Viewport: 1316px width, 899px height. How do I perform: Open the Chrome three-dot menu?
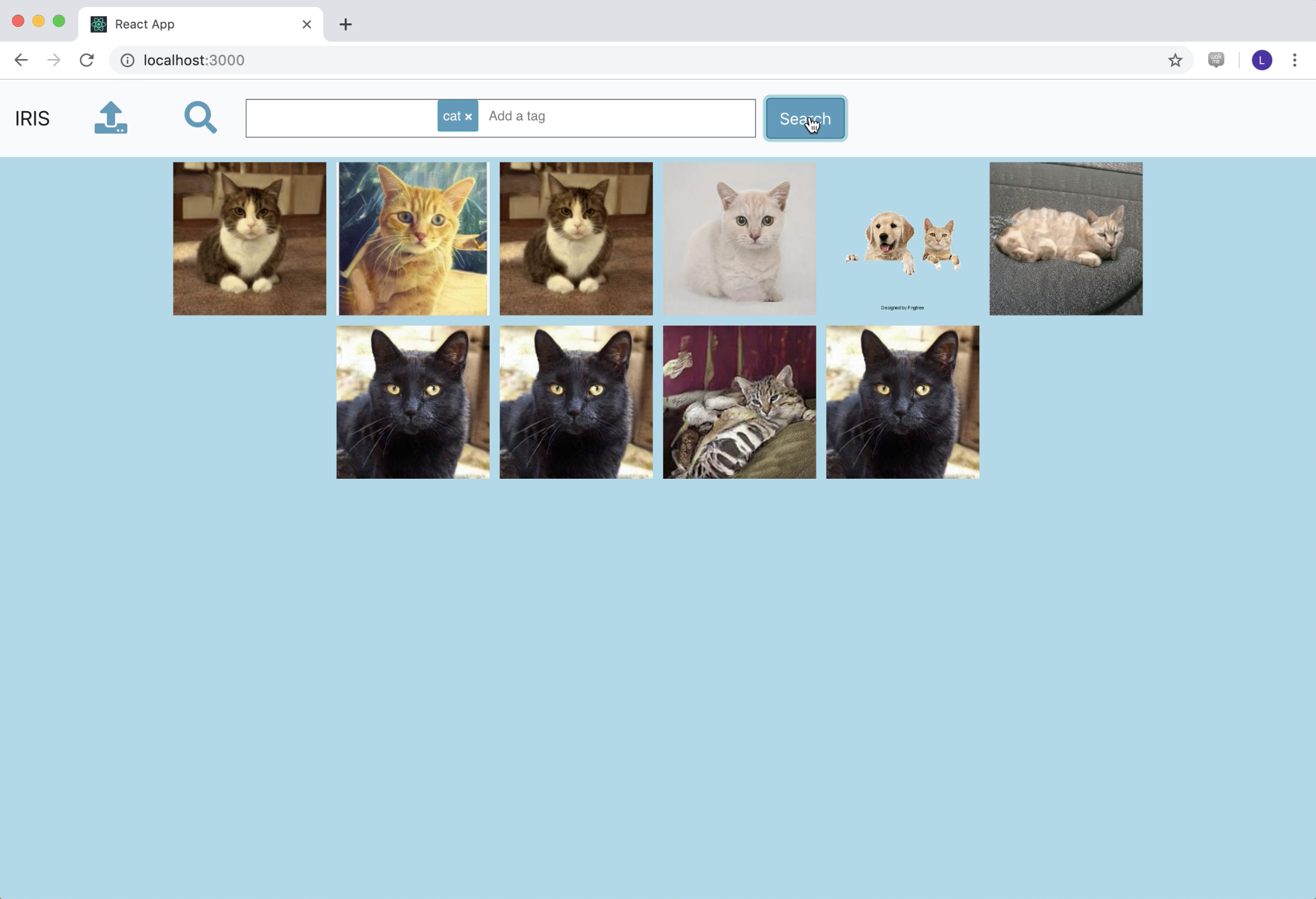pyautogui.click(x=1294, y=60)
